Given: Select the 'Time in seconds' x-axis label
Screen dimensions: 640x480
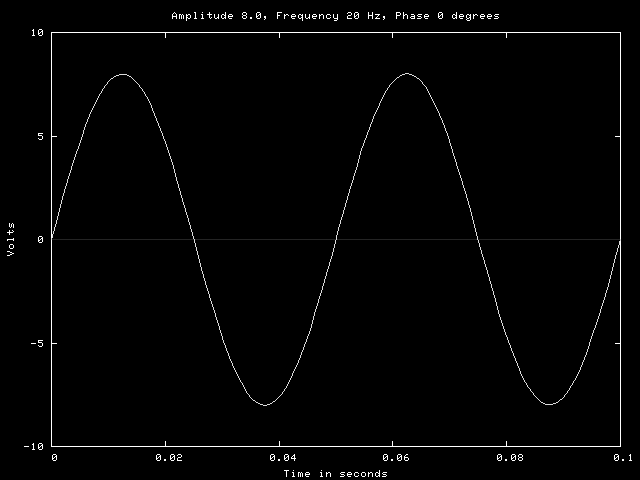Looking at the screenshot, I should pyautogui.click(x=335, y=473).
